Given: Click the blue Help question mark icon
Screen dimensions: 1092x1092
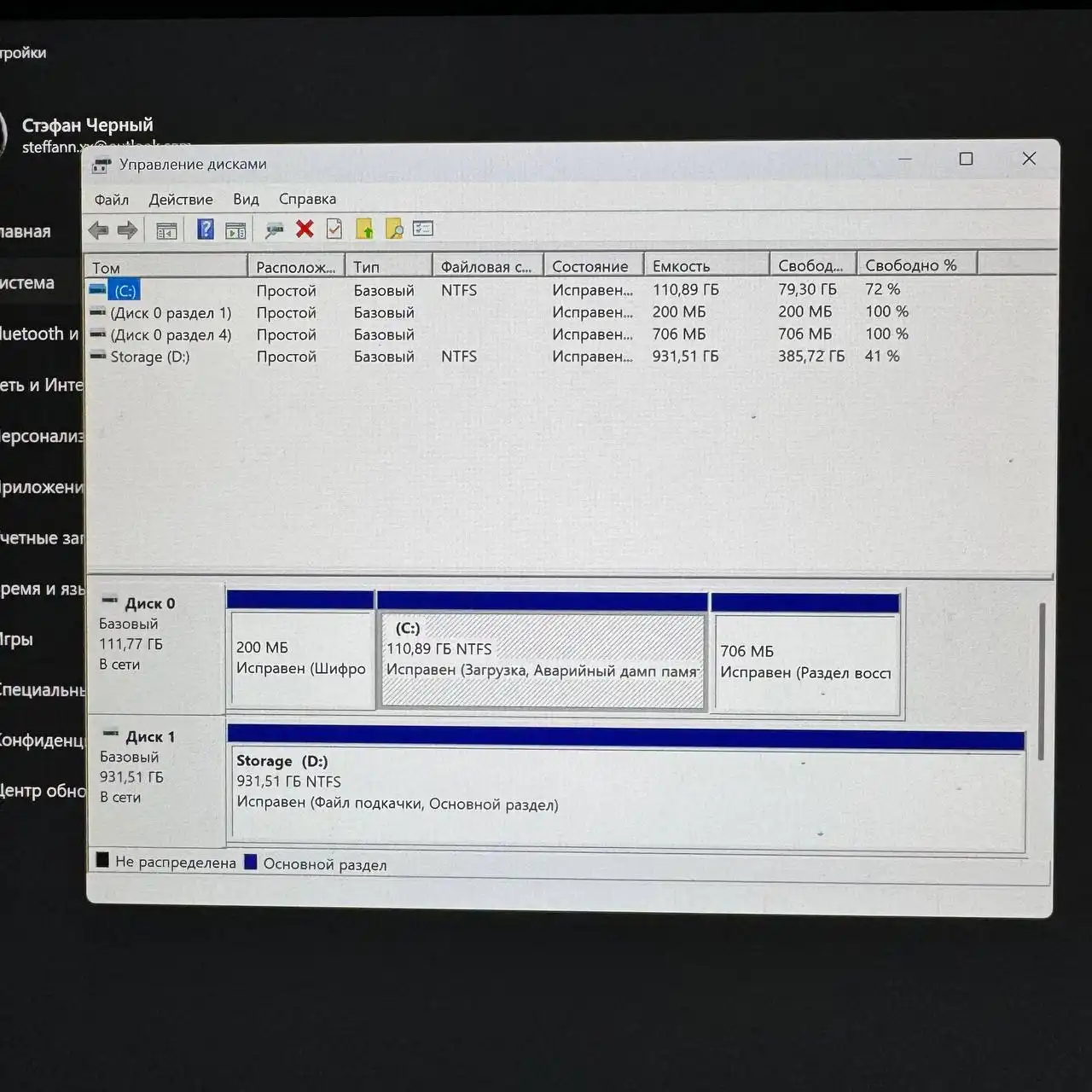Looking at the screenshot, I should (205, 229).
